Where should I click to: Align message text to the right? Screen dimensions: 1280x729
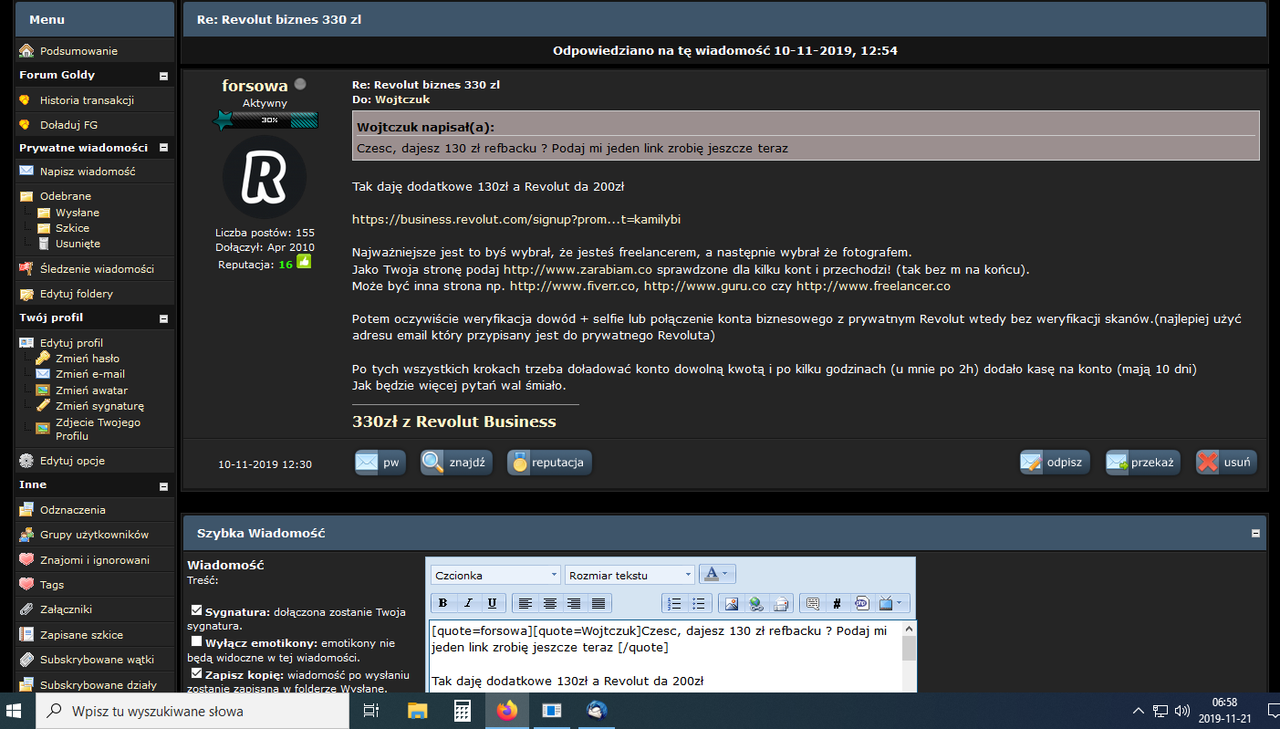coord(574,603)
